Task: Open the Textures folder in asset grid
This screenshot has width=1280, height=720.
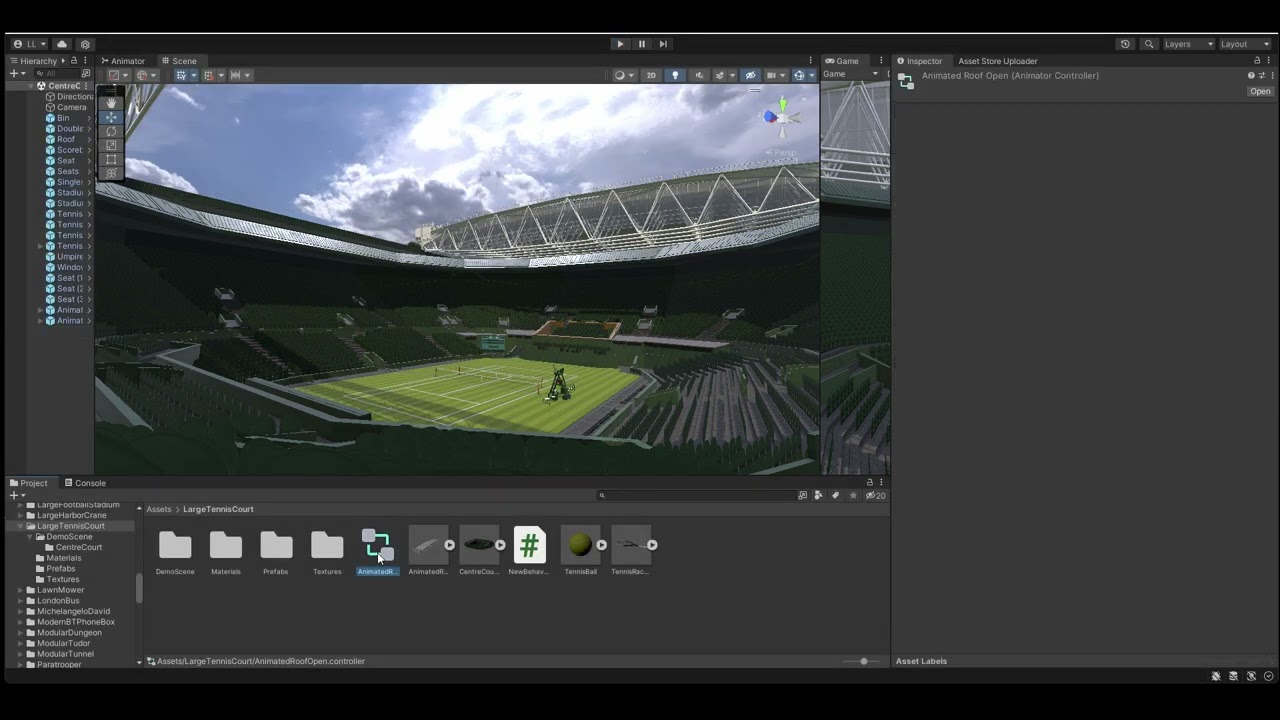Action: [x=327, y=545]
